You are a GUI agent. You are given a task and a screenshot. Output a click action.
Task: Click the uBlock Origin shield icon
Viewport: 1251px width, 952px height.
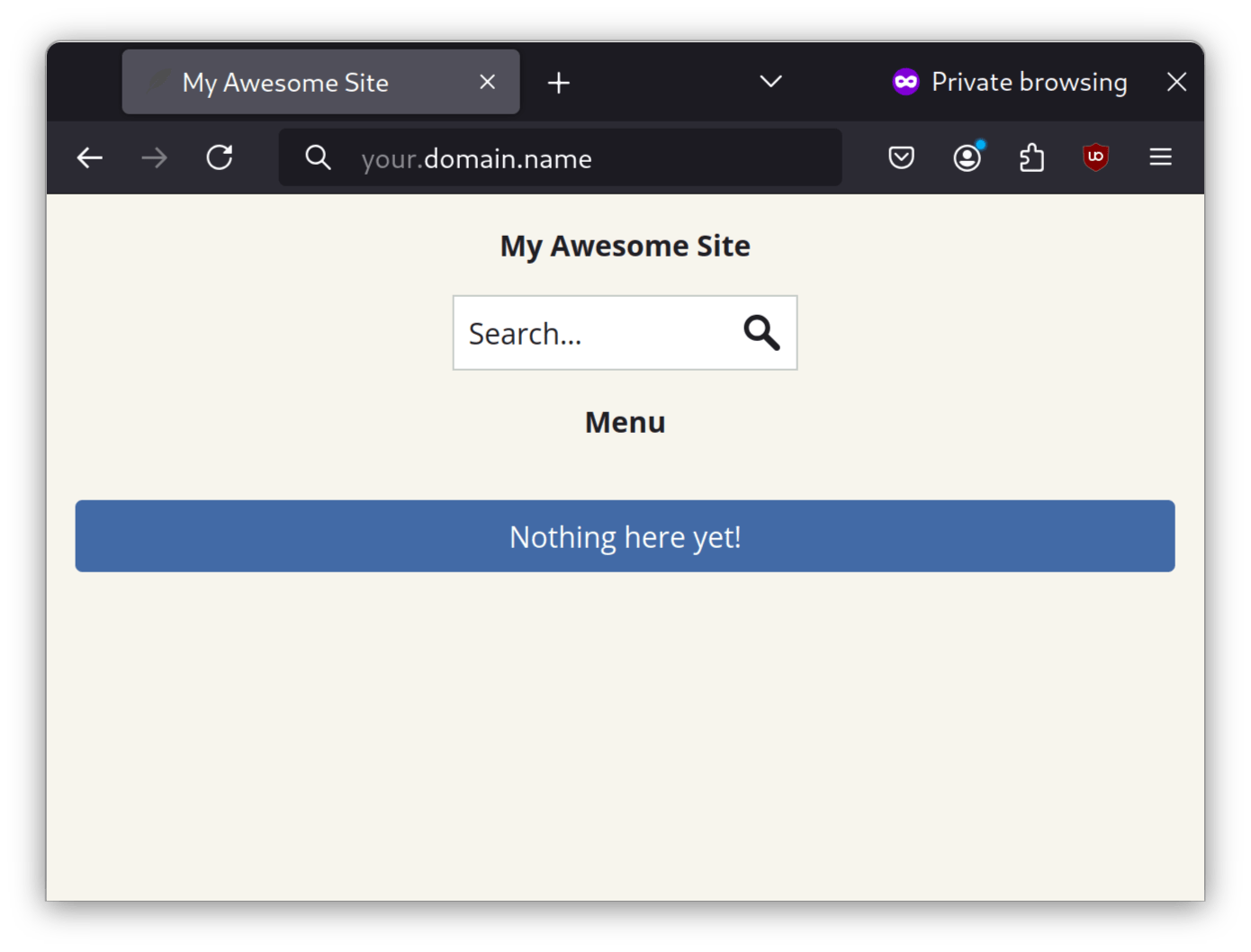1095,157
